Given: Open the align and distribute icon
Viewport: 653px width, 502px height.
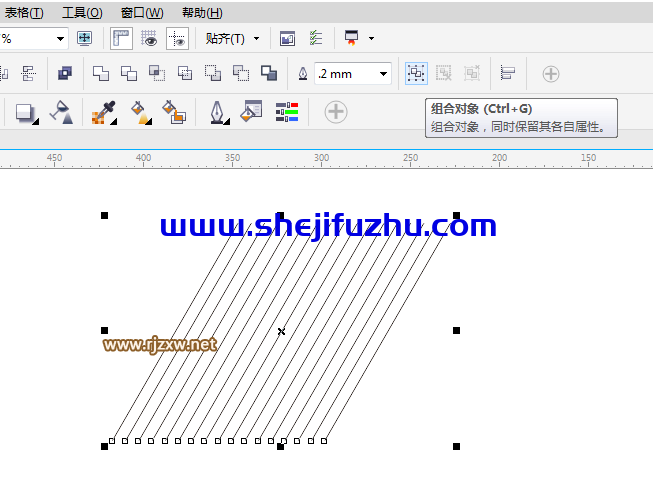Looking at the screenshot, I should coord(508,73).
